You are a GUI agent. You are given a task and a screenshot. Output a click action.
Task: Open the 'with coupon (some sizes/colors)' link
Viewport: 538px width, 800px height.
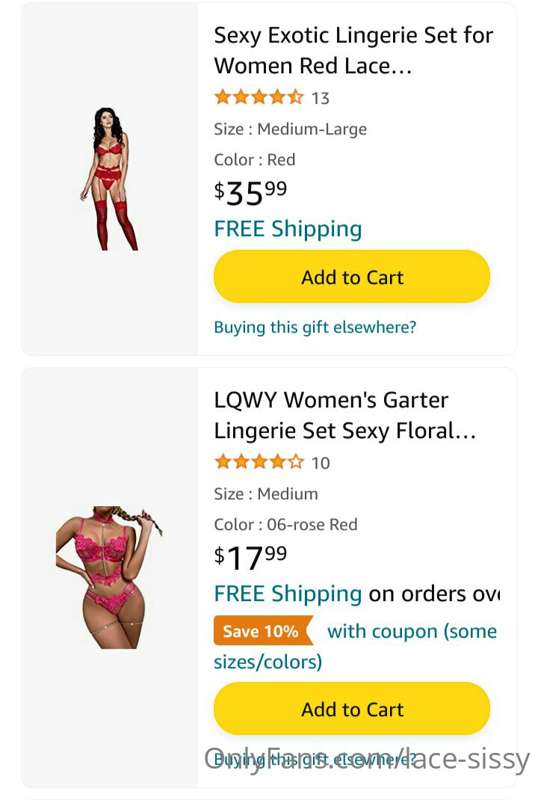tap(356, 646)
